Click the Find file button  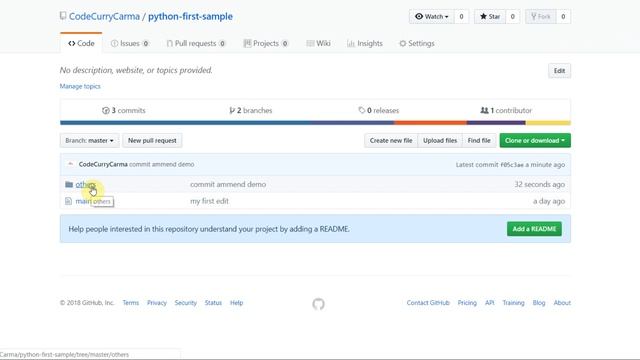[479, 140]
